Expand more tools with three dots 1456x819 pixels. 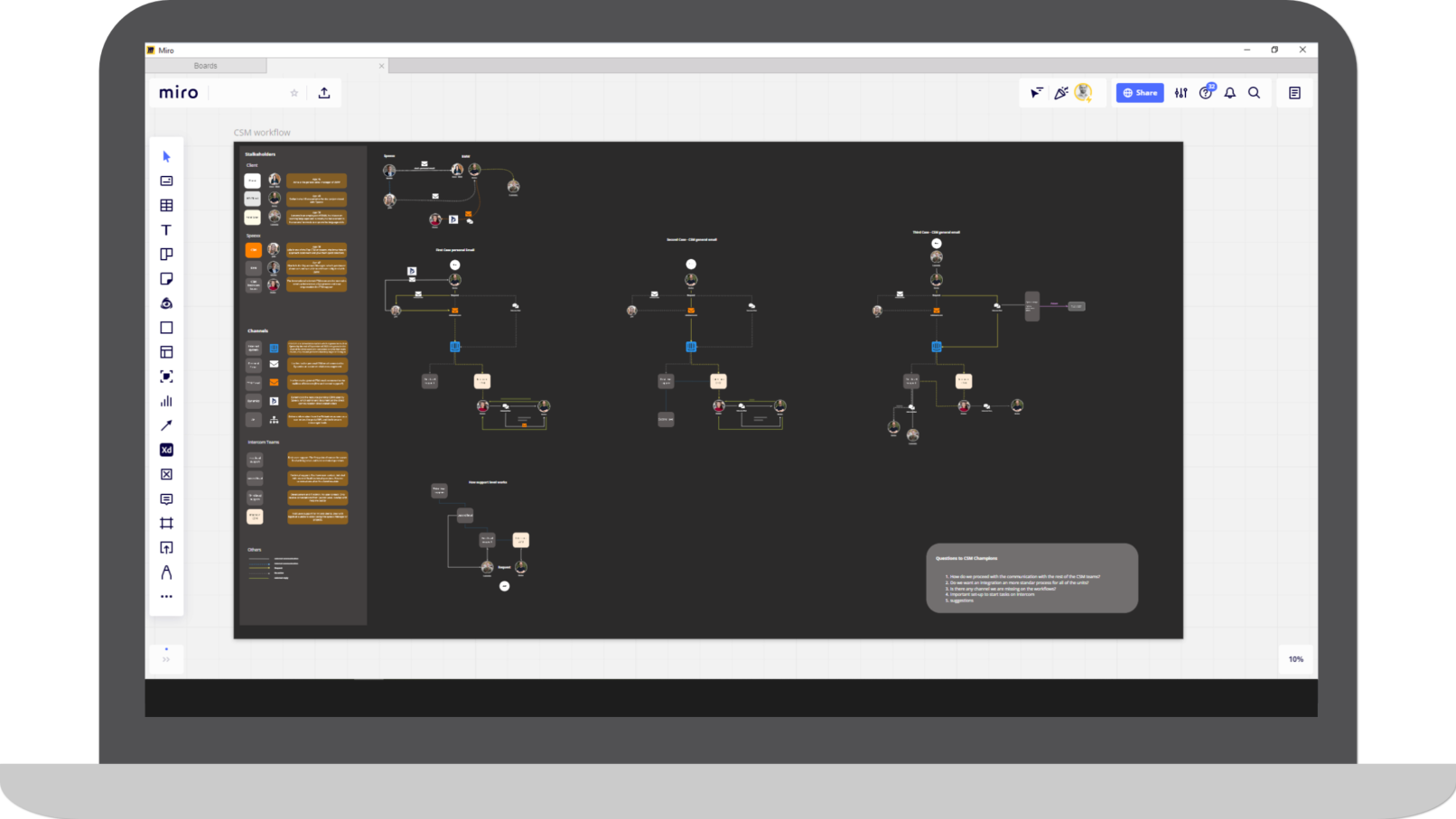point(166,596)
